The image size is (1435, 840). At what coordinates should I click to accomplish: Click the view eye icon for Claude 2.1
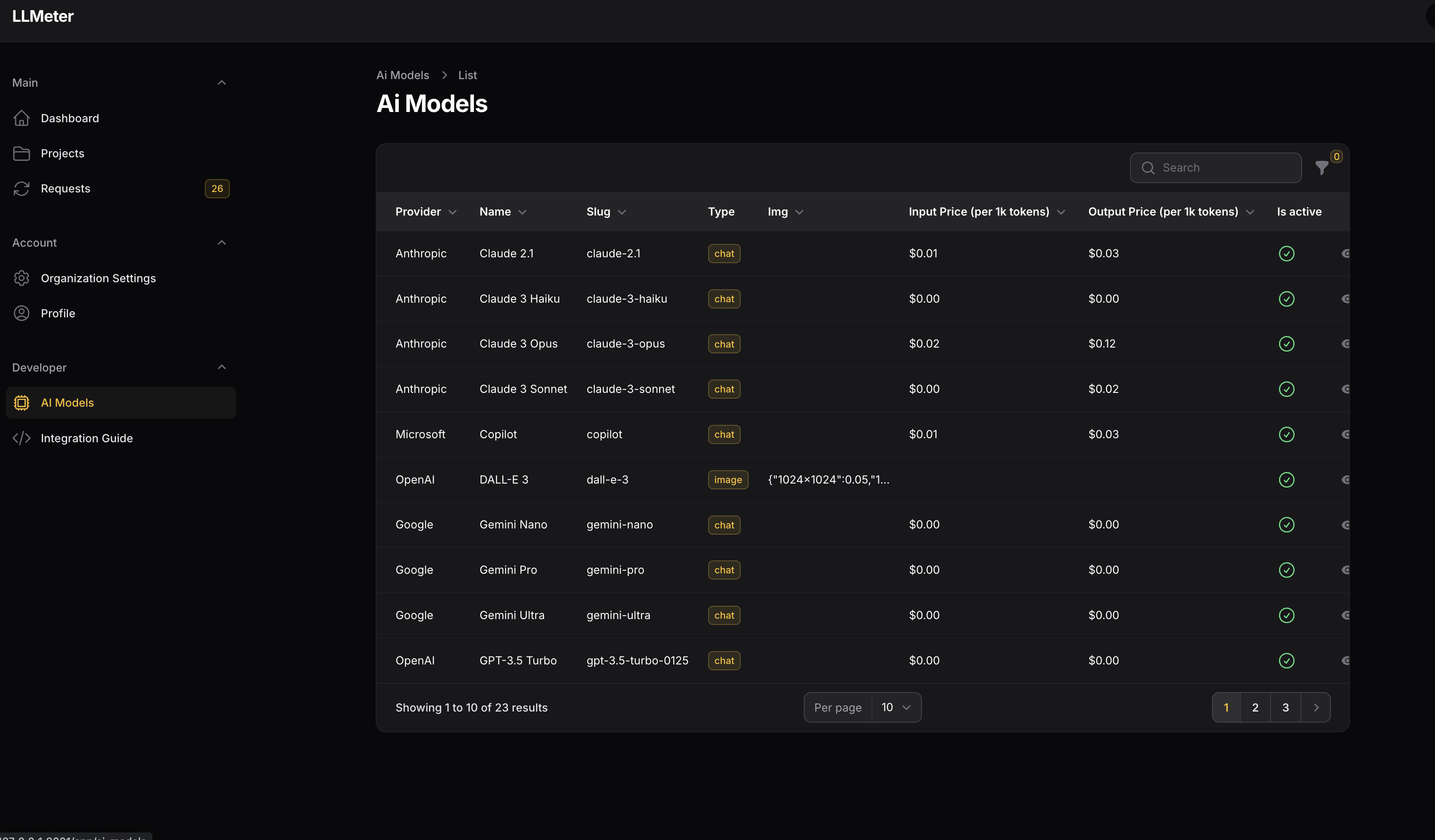tap(1345, 253)
